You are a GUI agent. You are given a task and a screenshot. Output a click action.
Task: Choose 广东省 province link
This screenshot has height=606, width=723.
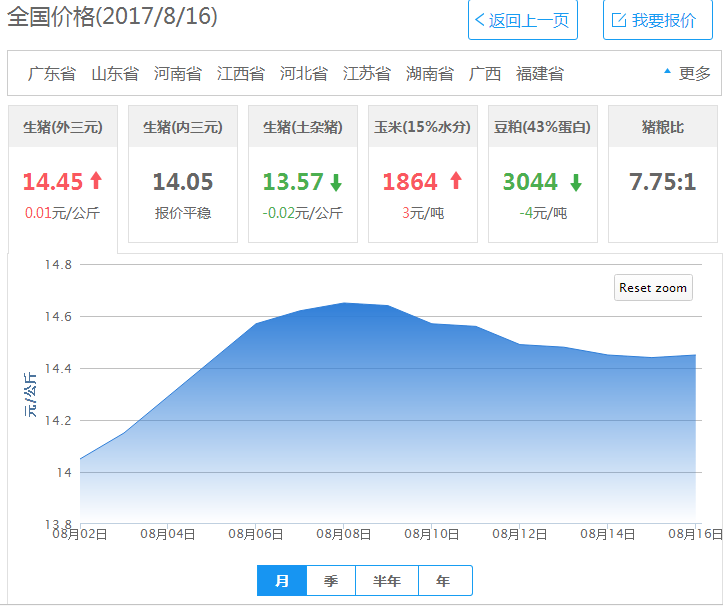coord(52,73)
